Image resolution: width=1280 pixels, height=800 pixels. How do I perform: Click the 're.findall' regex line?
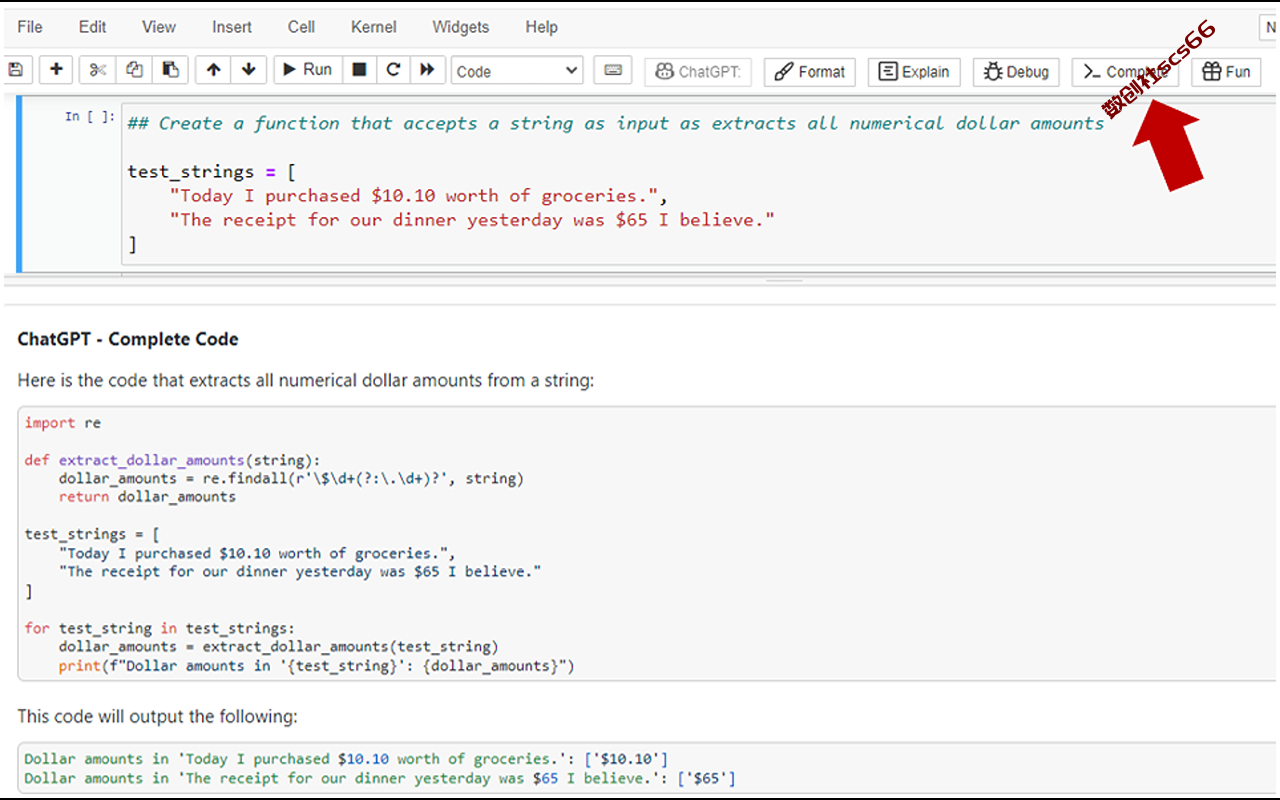[291, 479]
